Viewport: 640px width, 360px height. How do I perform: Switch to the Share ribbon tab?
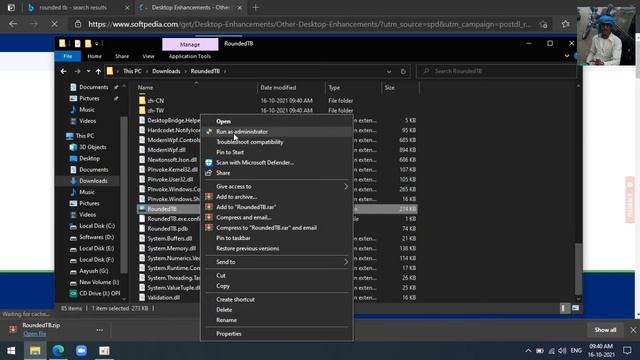pos(122,56)
